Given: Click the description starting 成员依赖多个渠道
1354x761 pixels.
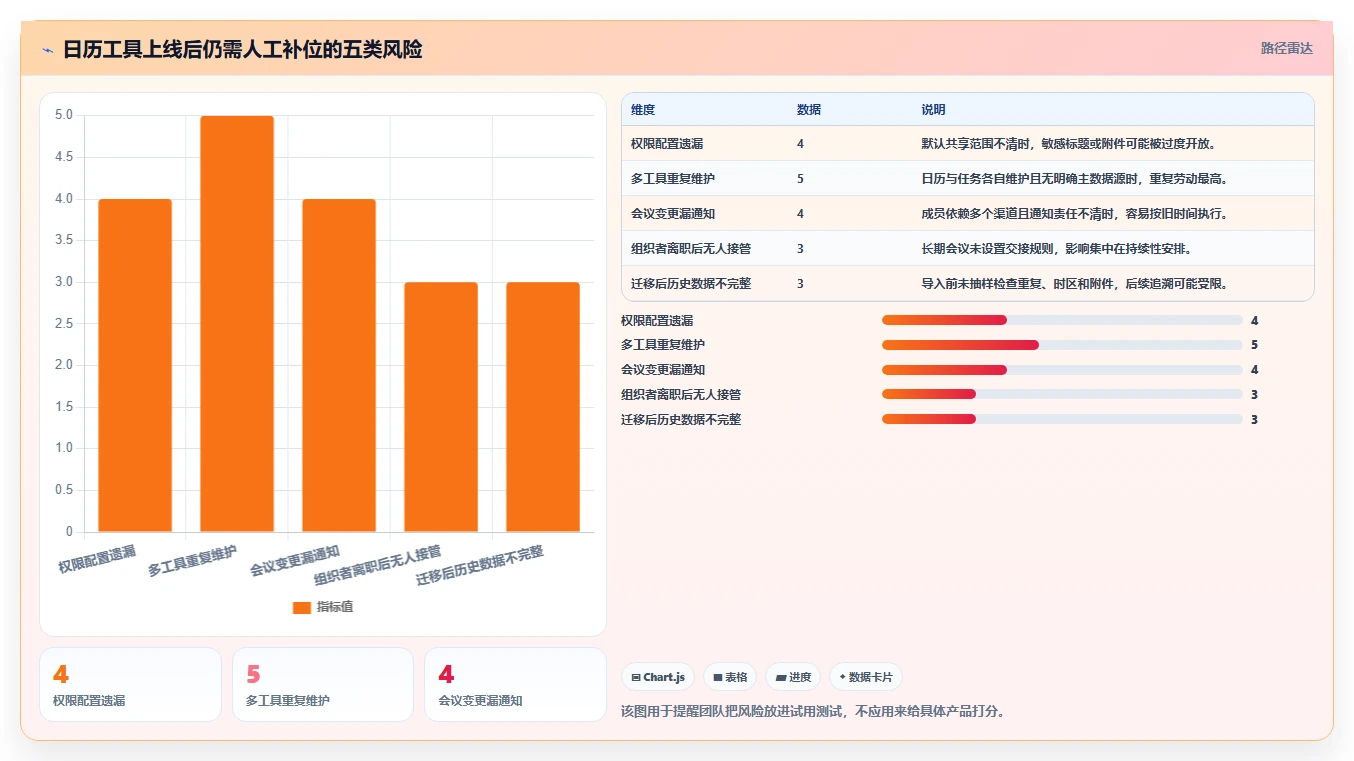Looking at the screenshot, I should tap(1075, 214).
